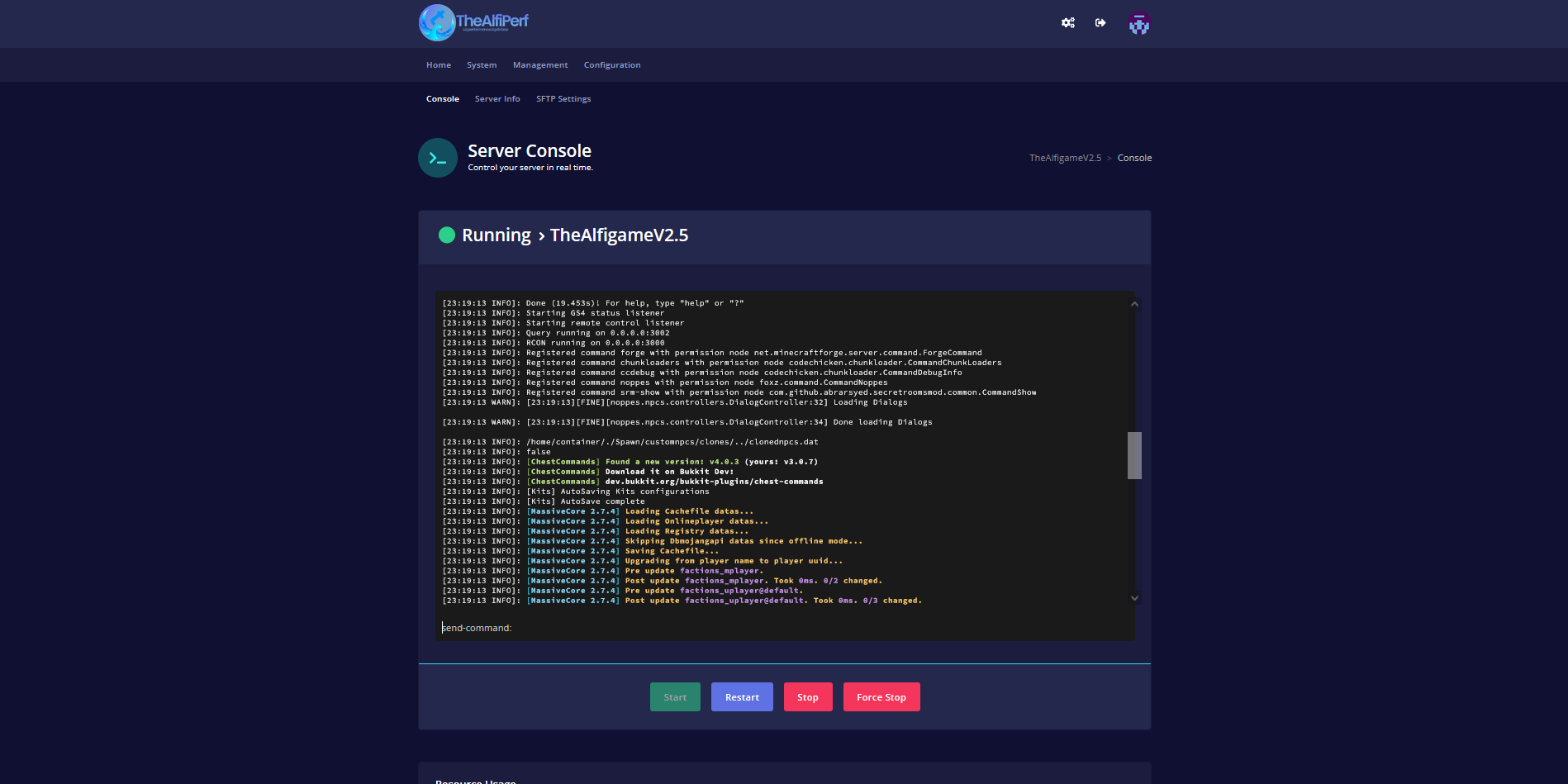This screenshot has height=784, width=1568.
Task: Click '[Kits] AutoSave complete' log line
Action: click(544, 501)
